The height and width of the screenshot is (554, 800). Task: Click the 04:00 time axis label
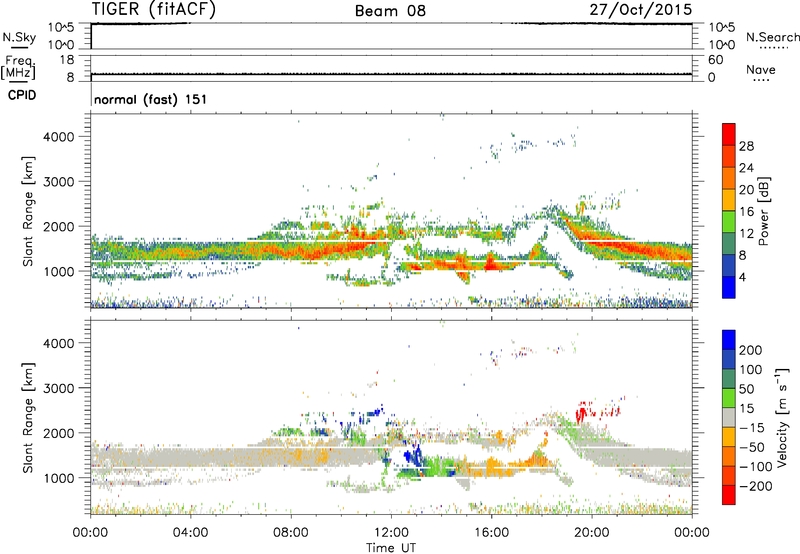click(x=190, y=533)
